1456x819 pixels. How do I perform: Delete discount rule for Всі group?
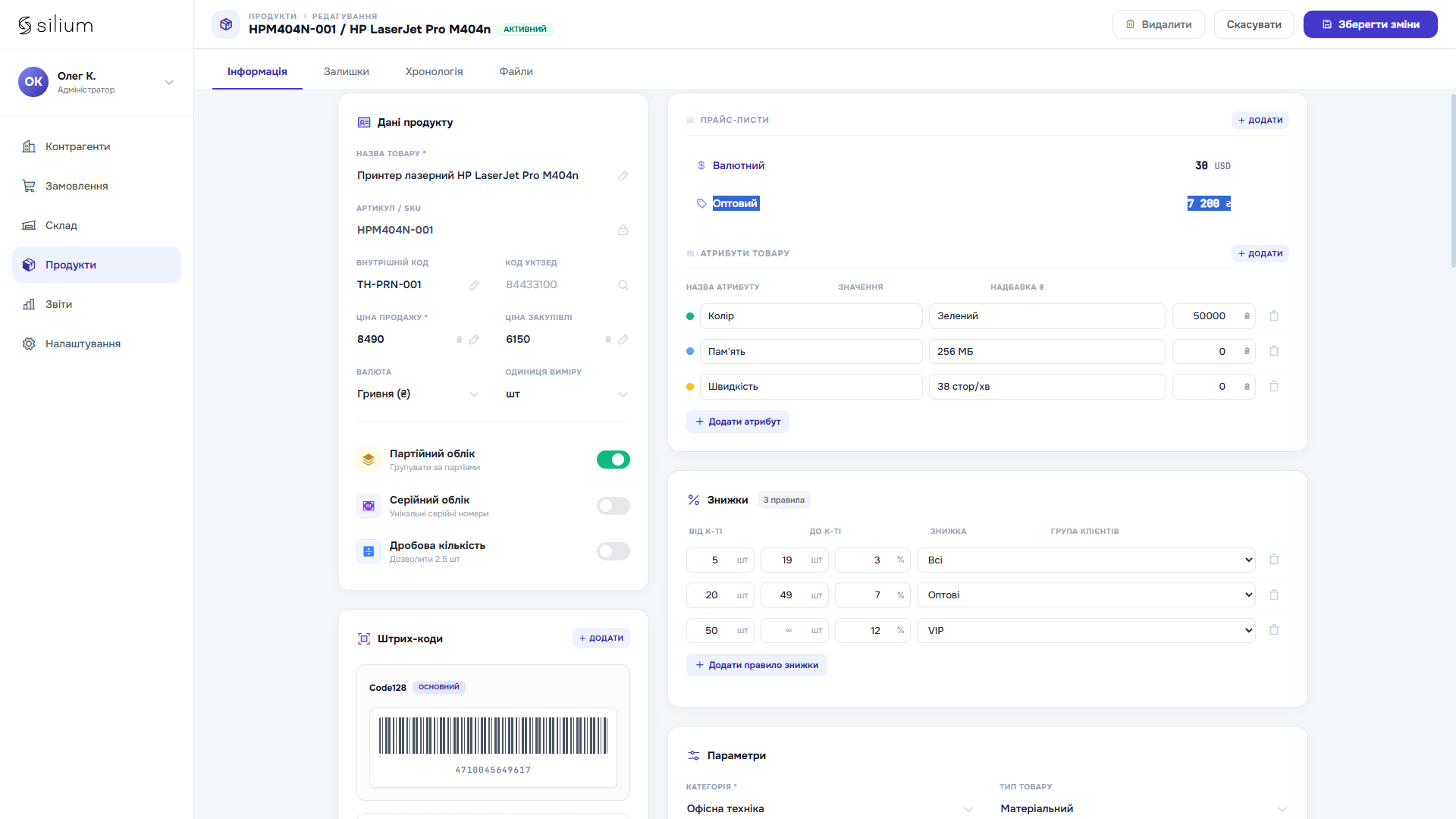pos(1274,560)
